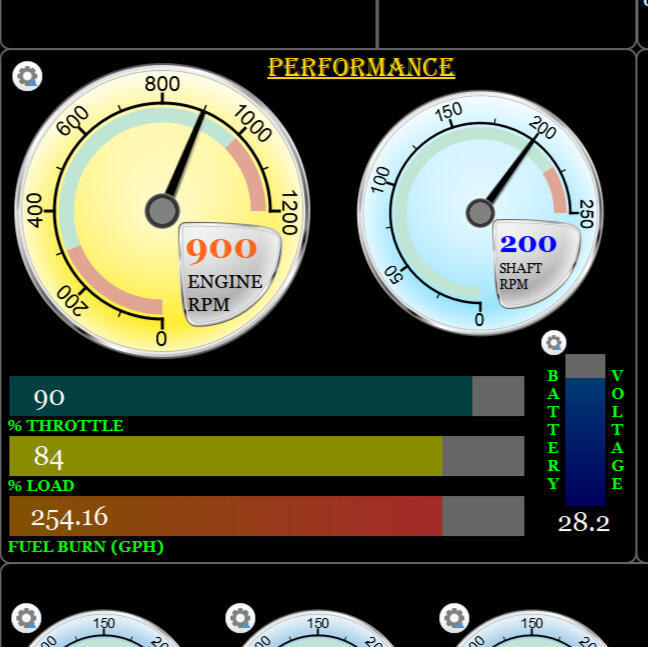Click the vertical BATTERY label text
The width and height of the screenshot is (648, 647).
tap(553, 430)
